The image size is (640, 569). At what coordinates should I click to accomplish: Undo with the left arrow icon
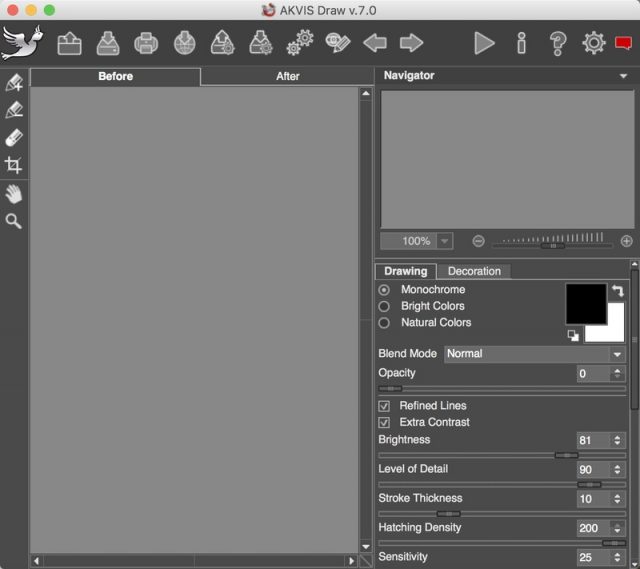pos(375,43)
